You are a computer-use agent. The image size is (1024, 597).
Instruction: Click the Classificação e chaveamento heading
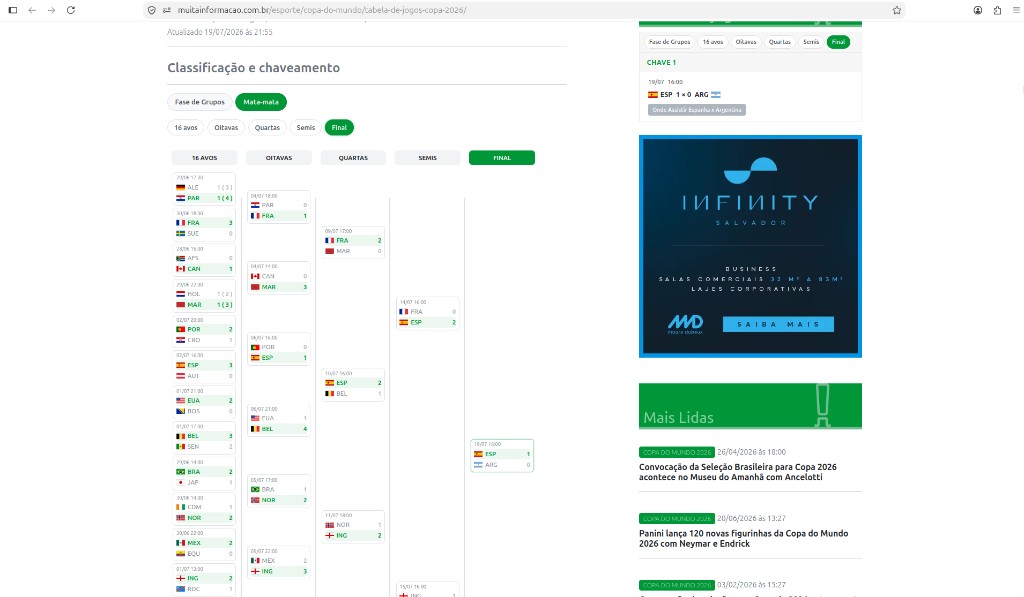pyautogui.click(x=253, y=68)
